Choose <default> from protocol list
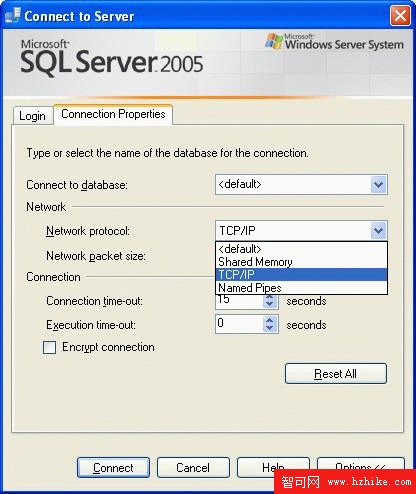 (x=301, y=249)
